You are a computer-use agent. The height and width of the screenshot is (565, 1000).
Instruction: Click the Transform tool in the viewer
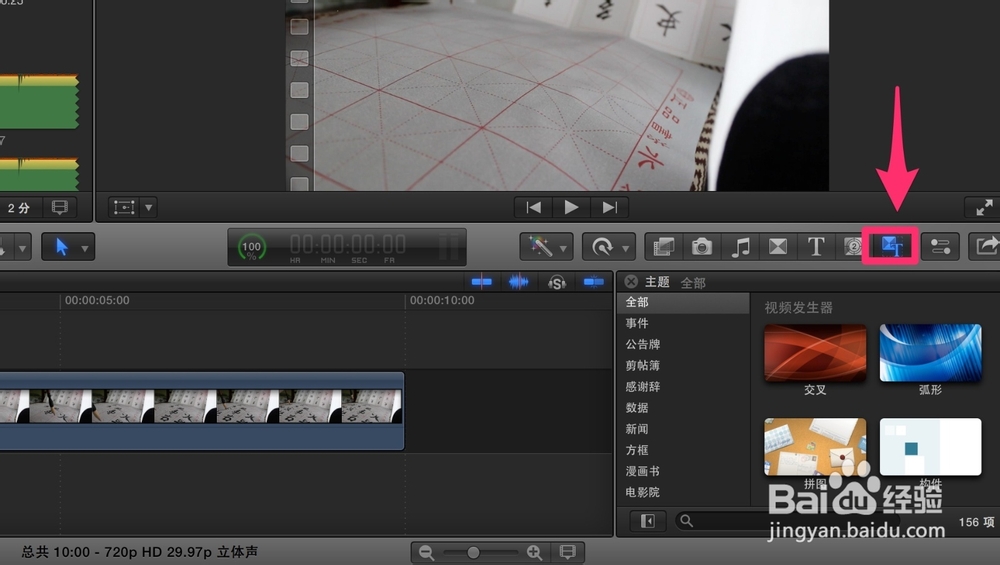point(124,207)
